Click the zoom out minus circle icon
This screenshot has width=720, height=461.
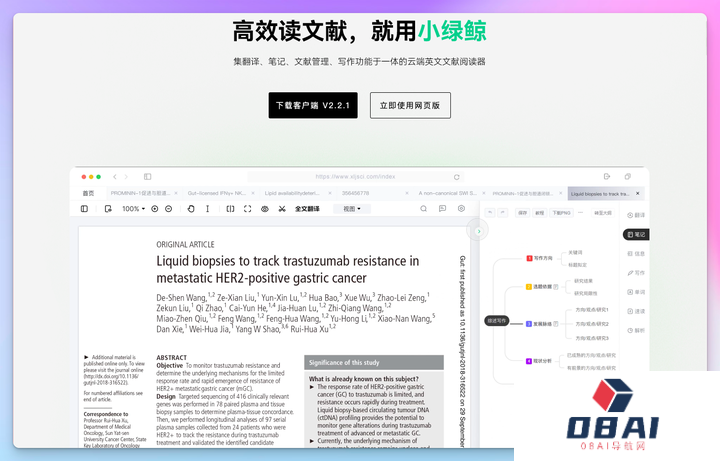(169, 209)
